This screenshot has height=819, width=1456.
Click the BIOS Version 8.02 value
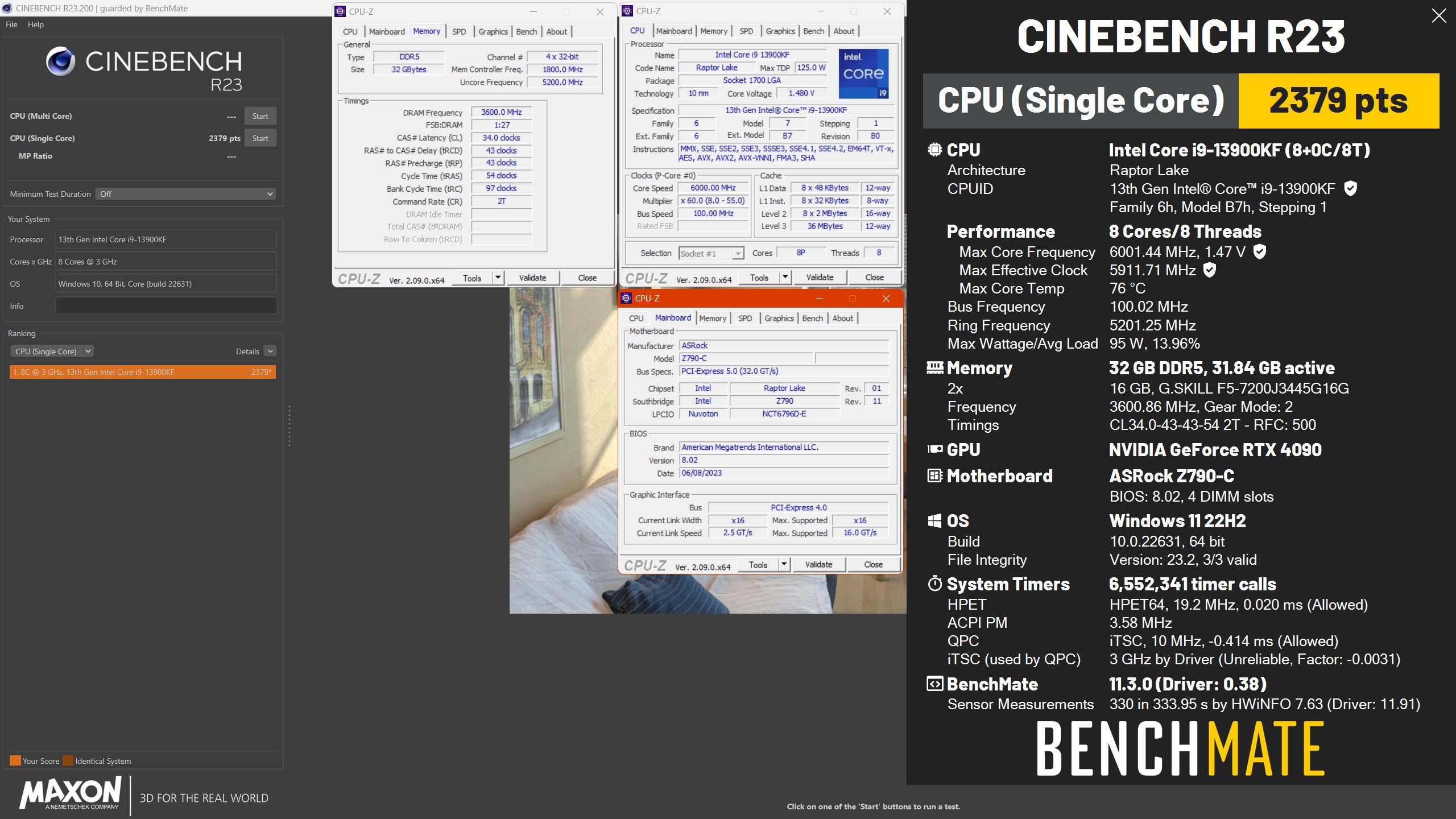(784, 460)
